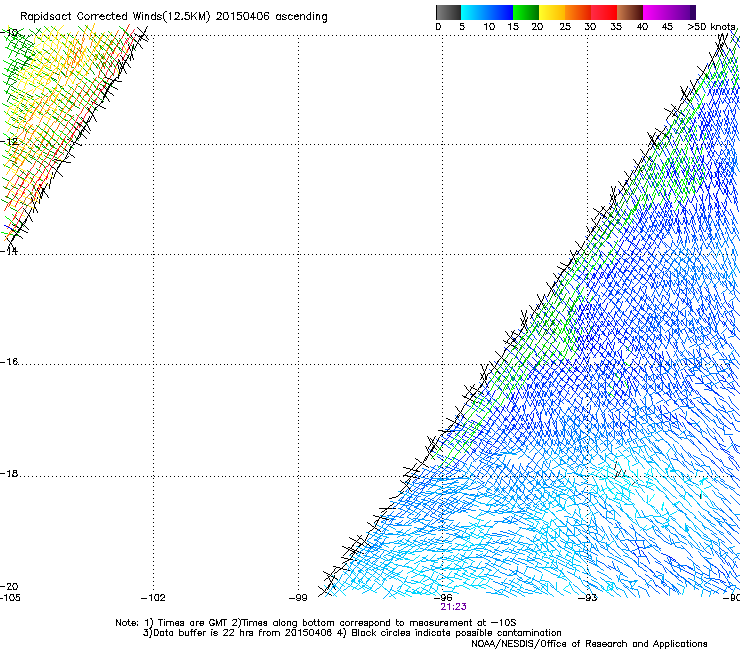Click the brown 35-40 knots legend segment

click(x=630, y=12)
